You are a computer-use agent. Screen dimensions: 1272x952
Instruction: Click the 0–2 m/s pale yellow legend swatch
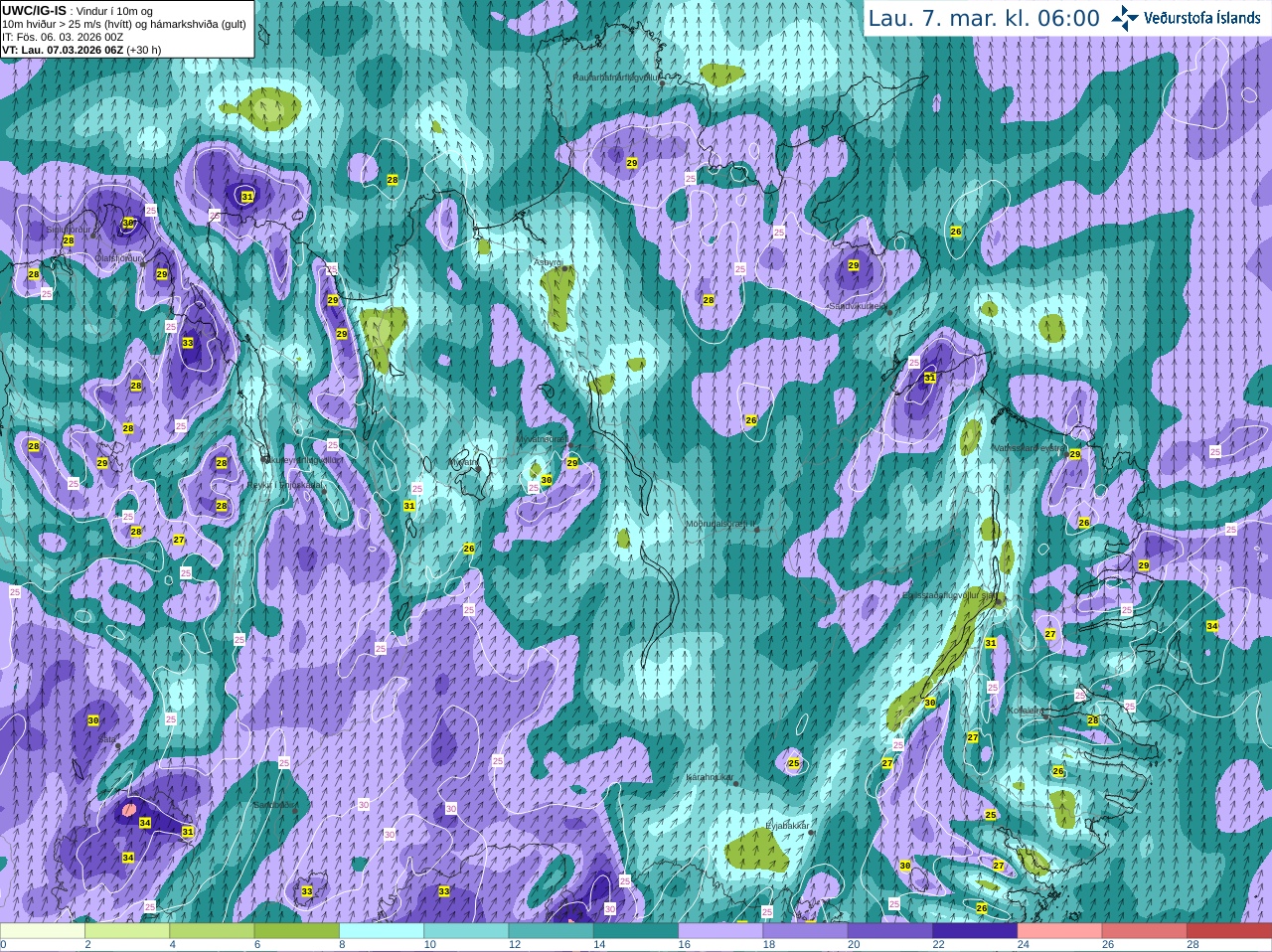[x=42, y=931]
